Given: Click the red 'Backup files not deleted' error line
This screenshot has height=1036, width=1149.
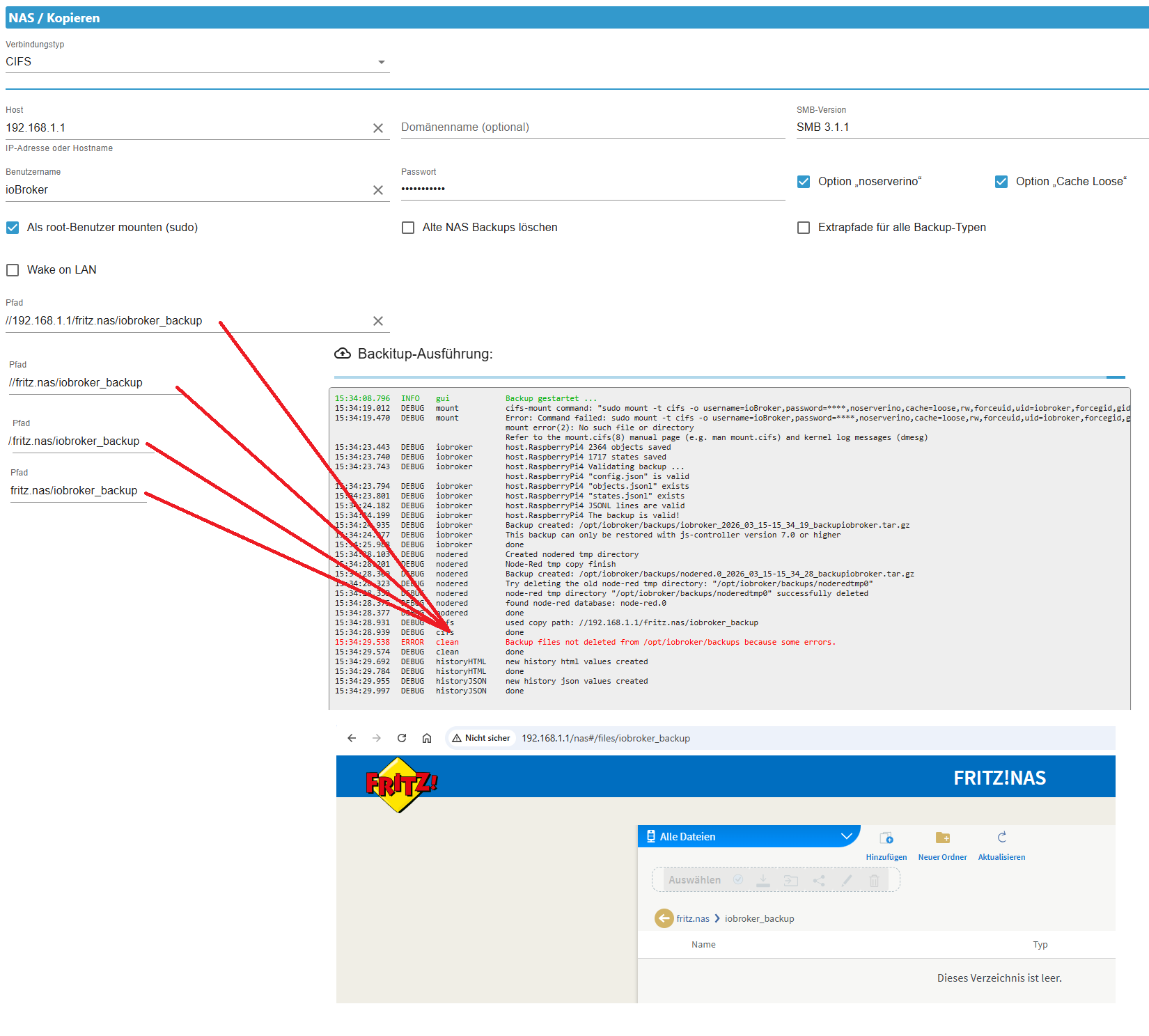Looking at the screenshot, I should tap(670, 643).
